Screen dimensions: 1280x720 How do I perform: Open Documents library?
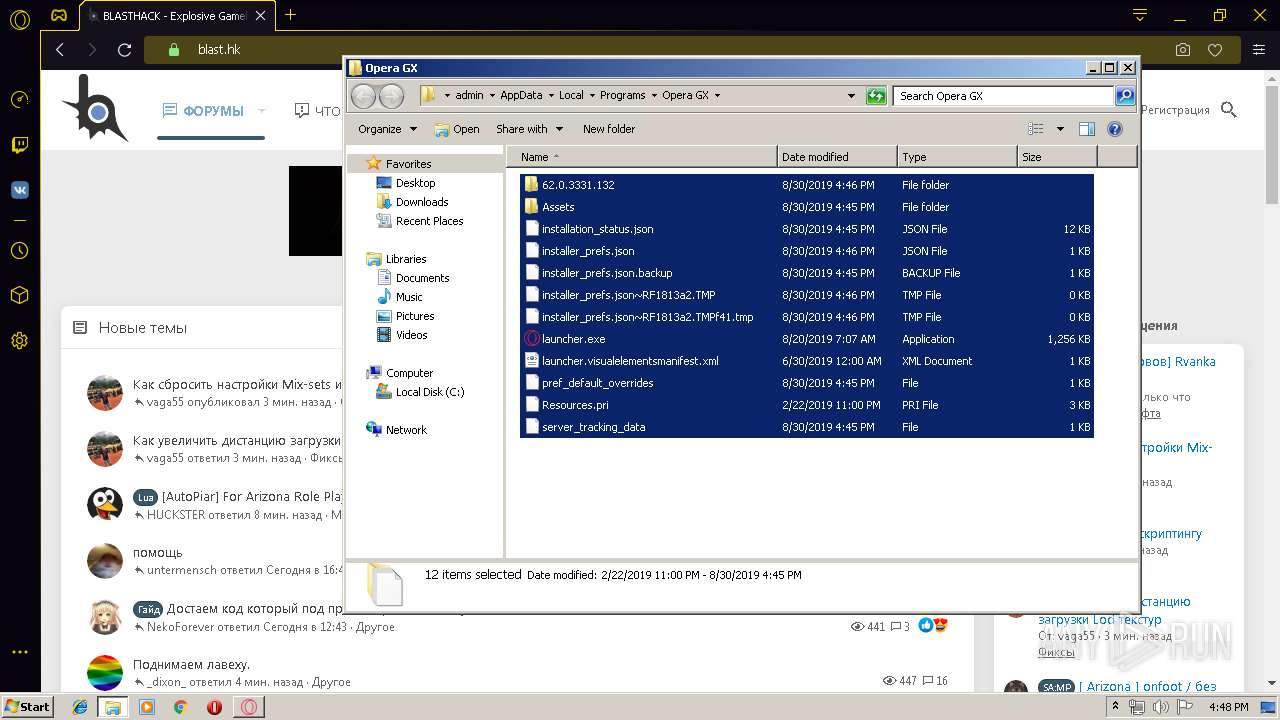(422, 278)
